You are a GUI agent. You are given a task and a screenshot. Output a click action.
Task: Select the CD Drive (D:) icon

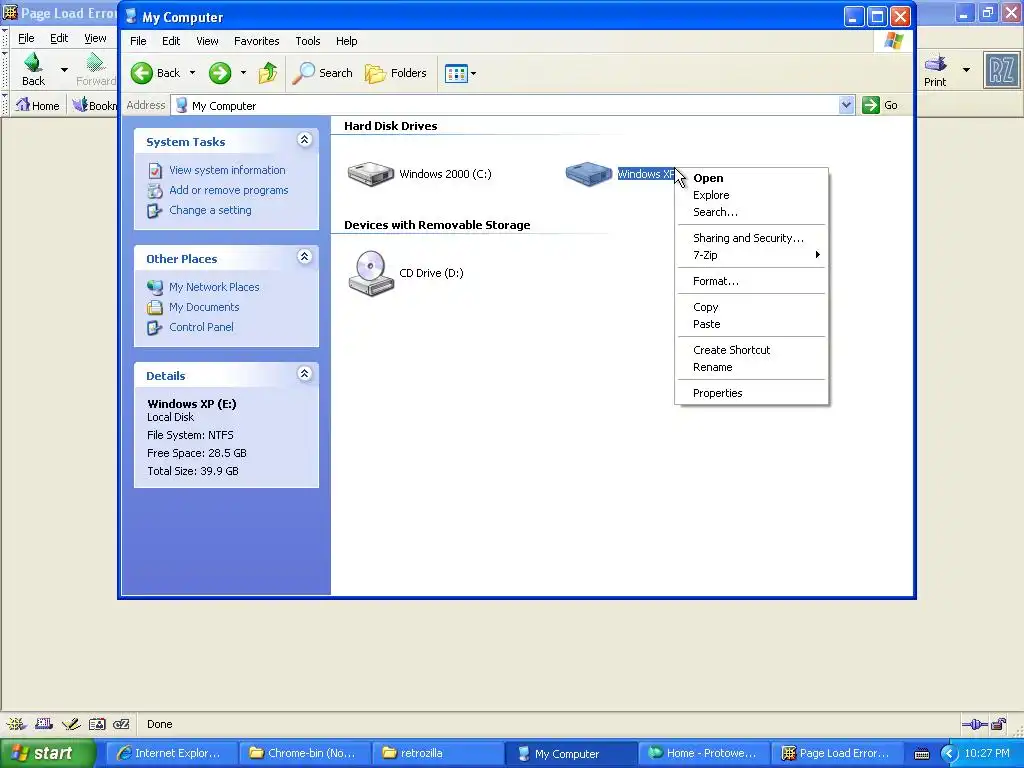371,274
